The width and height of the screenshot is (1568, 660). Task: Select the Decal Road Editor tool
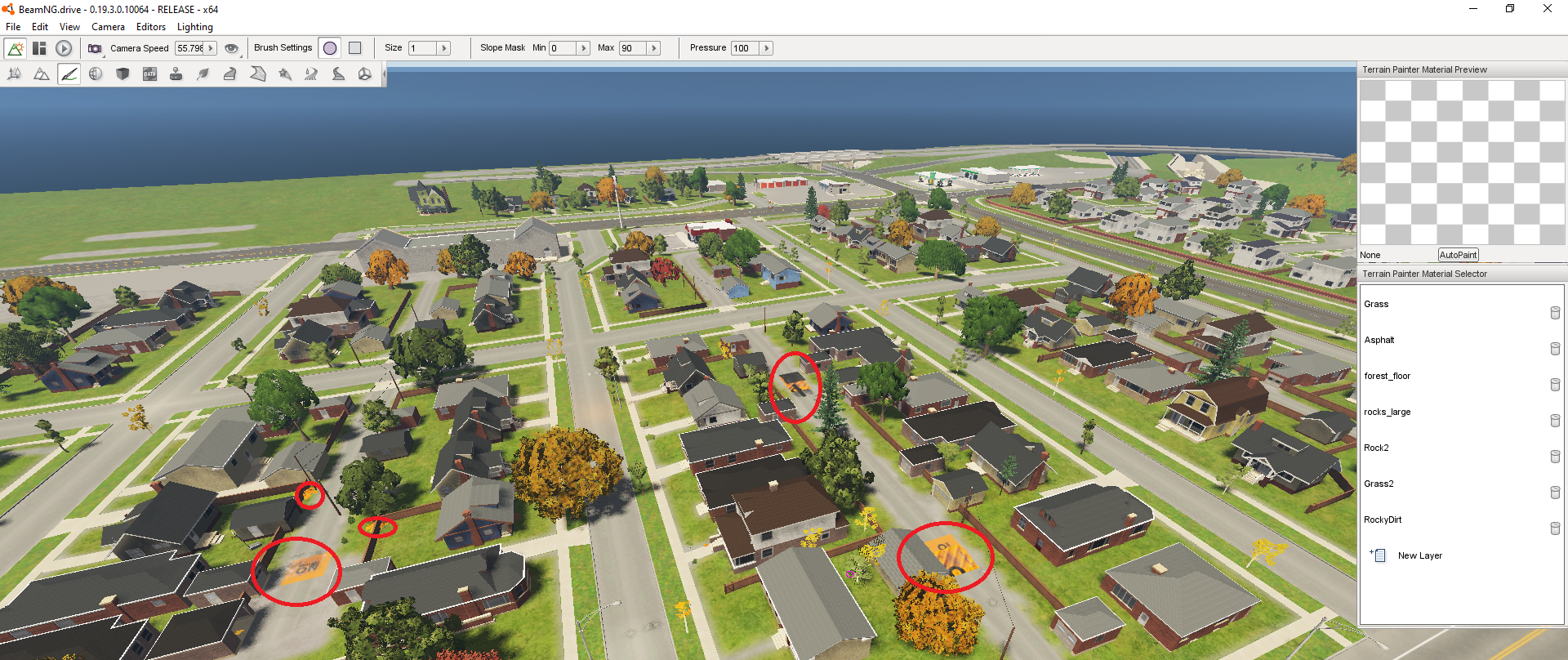338,74
